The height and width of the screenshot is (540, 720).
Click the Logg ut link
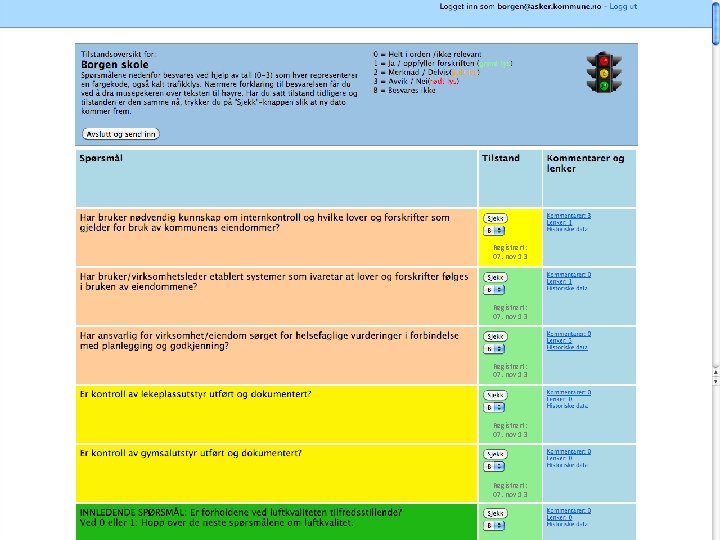623,6
